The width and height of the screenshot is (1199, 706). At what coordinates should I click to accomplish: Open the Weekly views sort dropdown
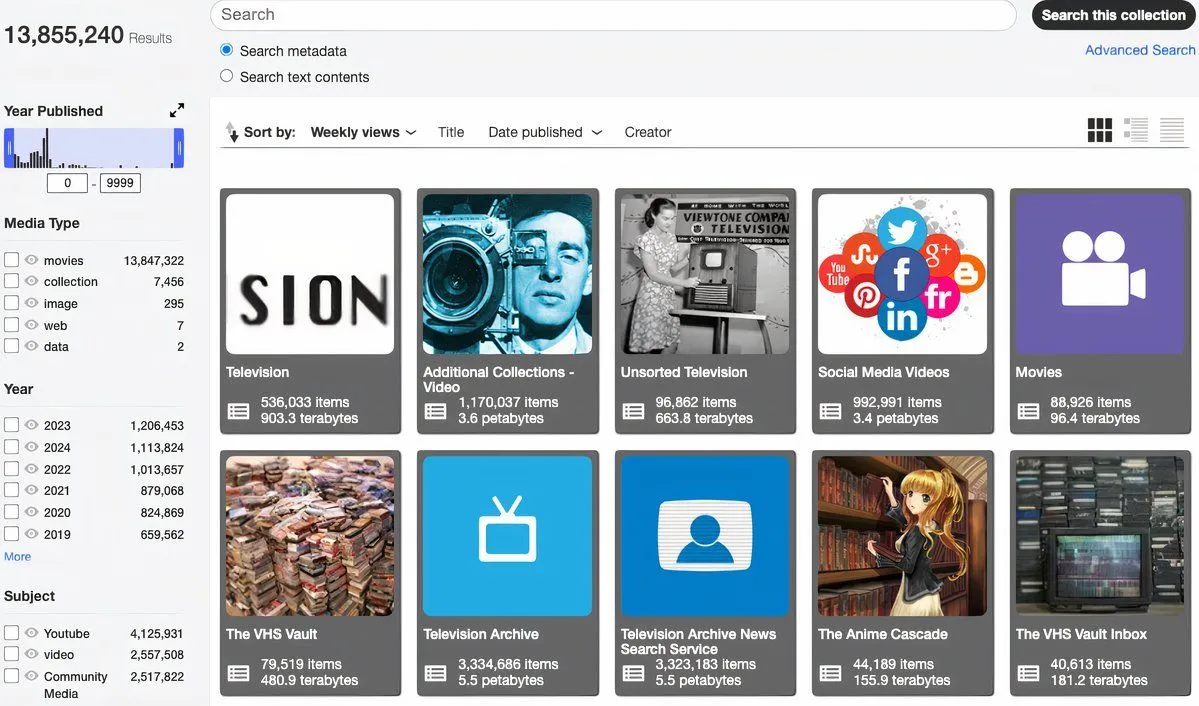point(363,132)
